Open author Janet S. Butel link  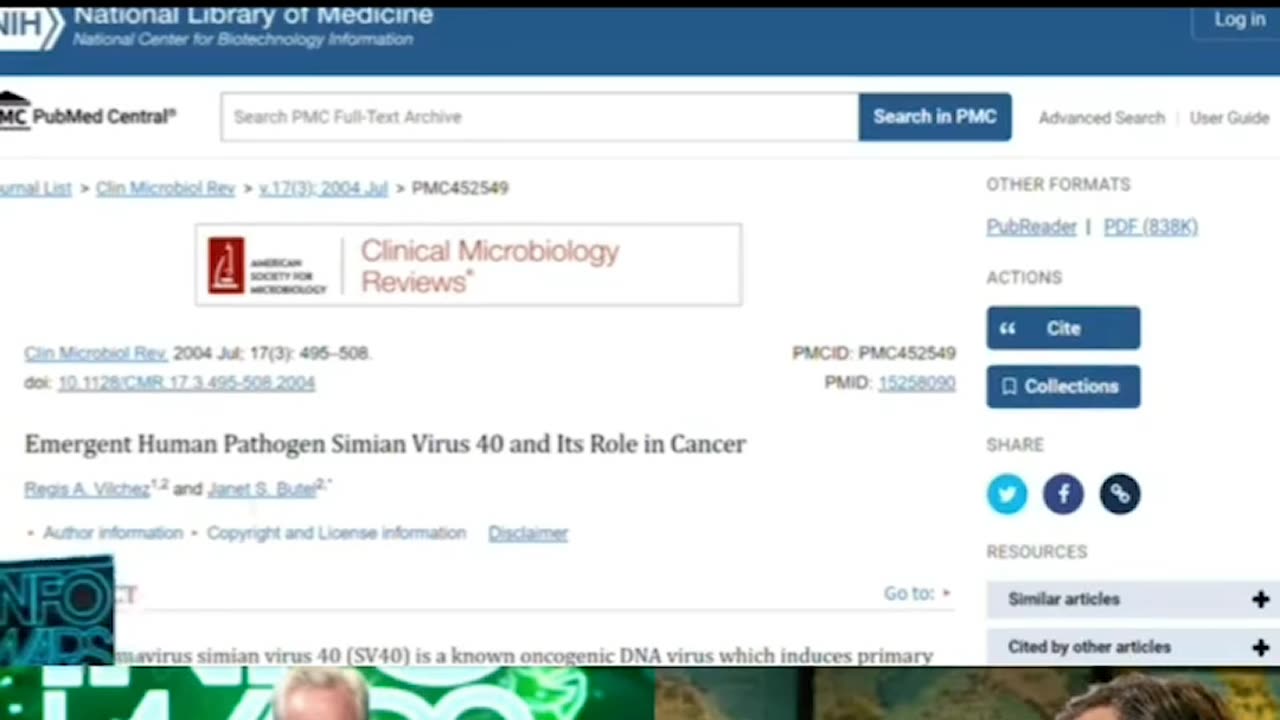[x=262, y=489]
